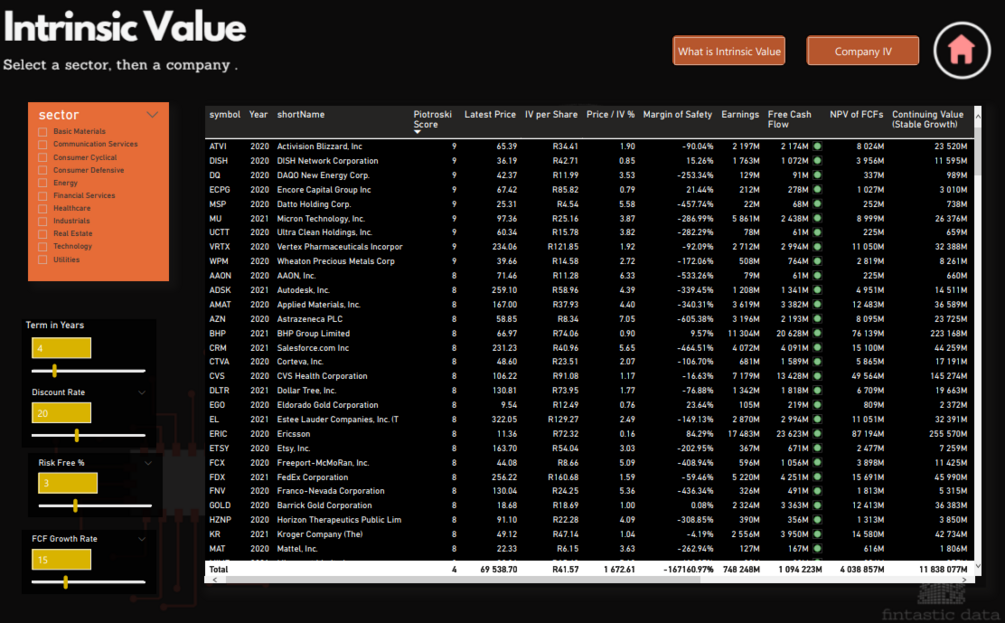Click the Discount Rate value box
The width and height of the screenshot is (1005, 623).
tap(62, 413)
